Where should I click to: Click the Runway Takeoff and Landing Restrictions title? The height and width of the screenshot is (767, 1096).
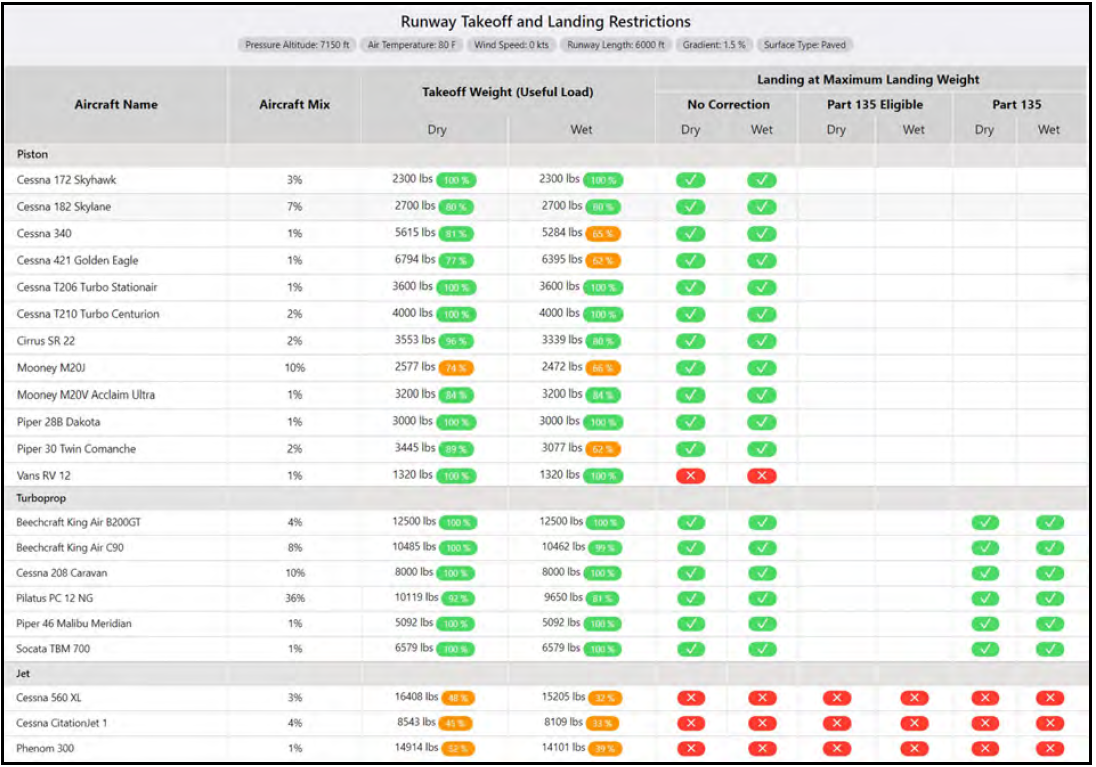[x=545, y=22]
